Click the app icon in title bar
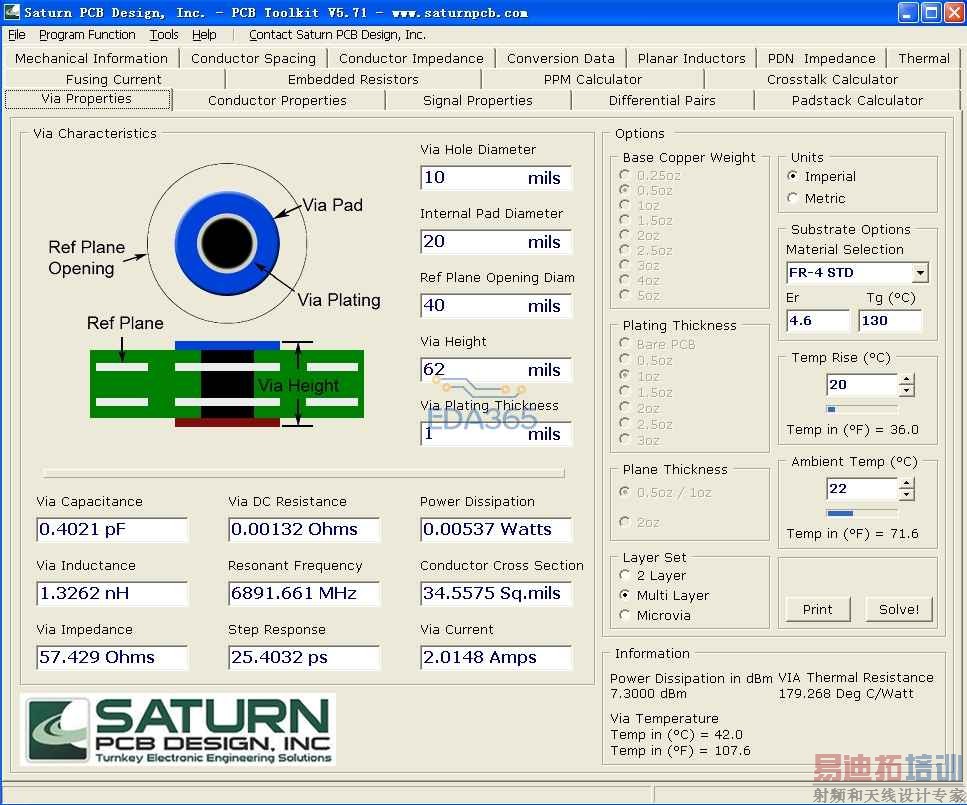 coord(12,13)
